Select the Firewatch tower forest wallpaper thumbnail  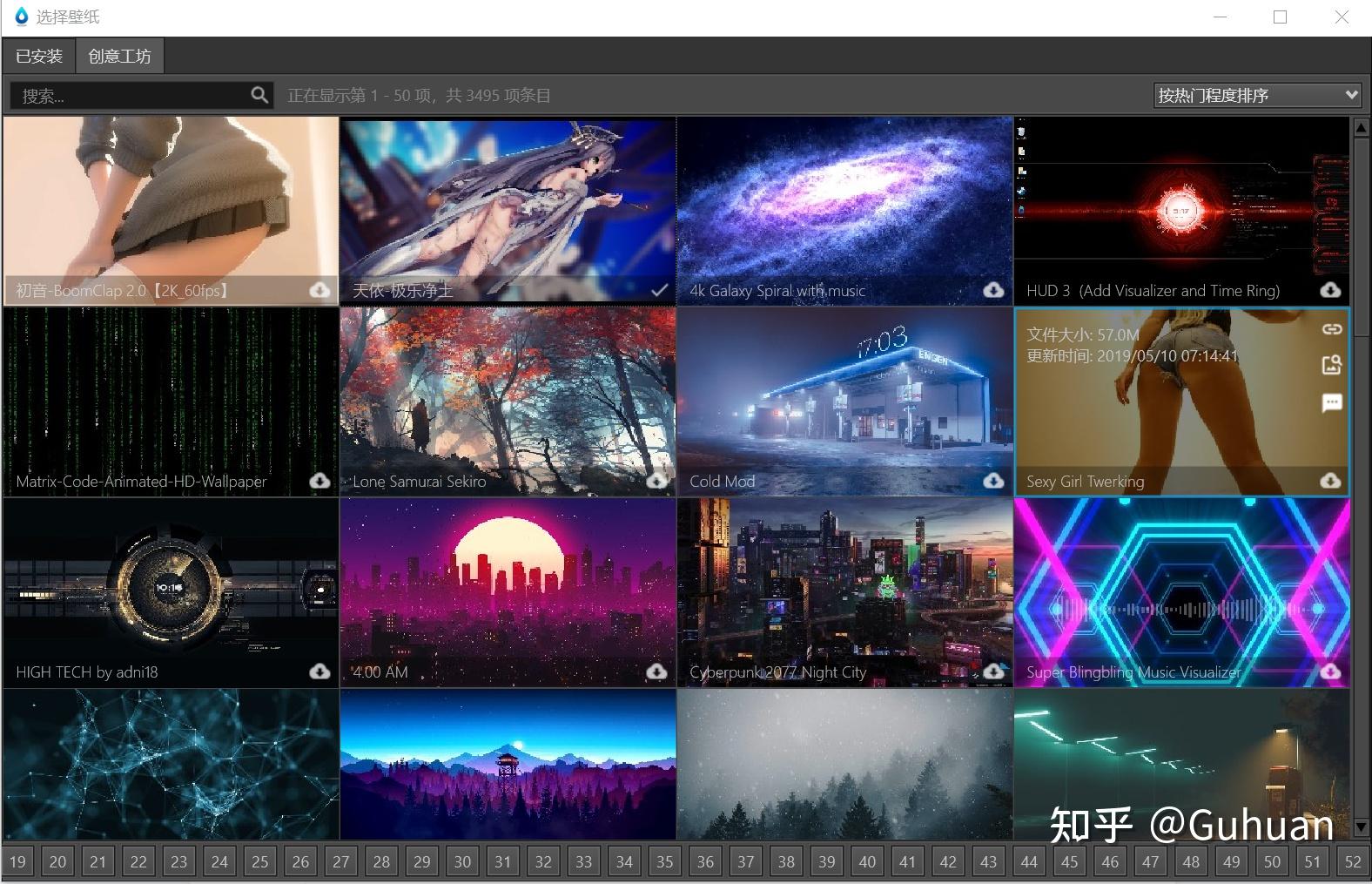pyautogui.click(x=508, y=764)
